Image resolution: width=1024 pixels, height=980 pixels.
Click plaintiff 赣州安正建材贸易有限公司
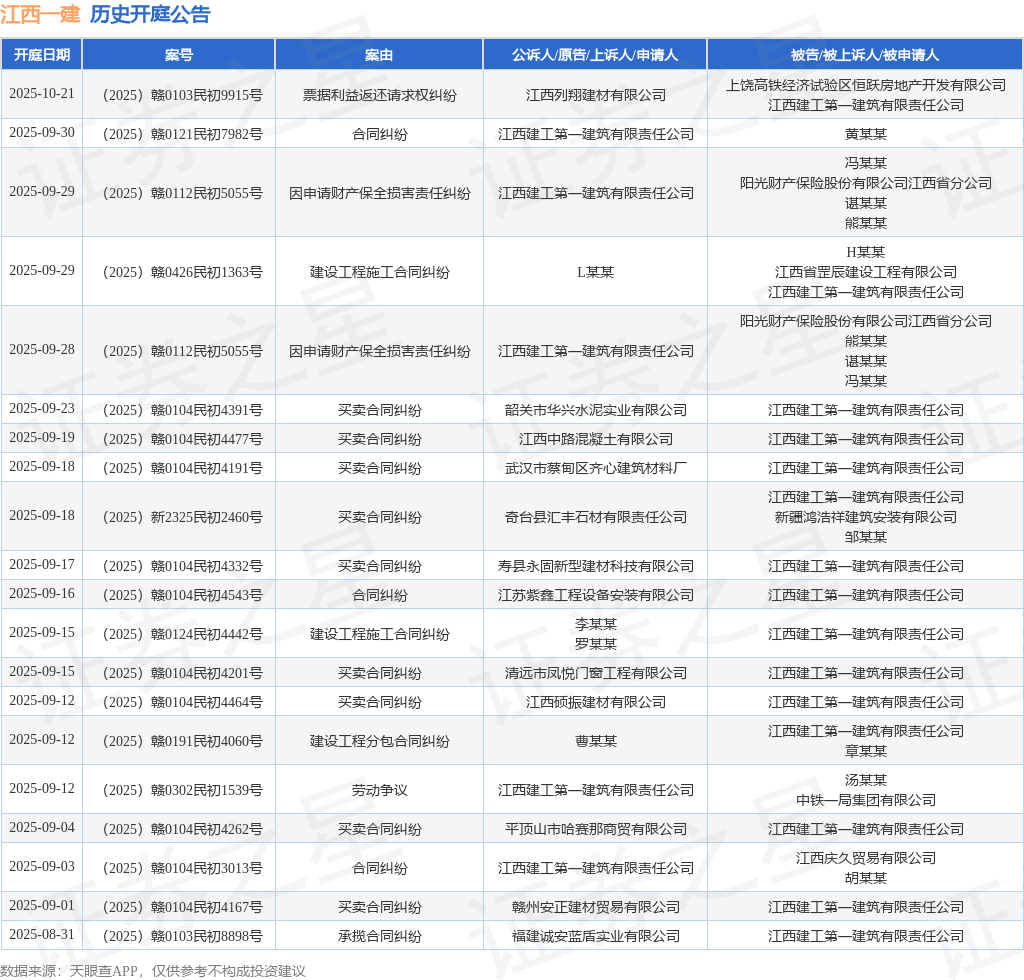tap(596, 908)
